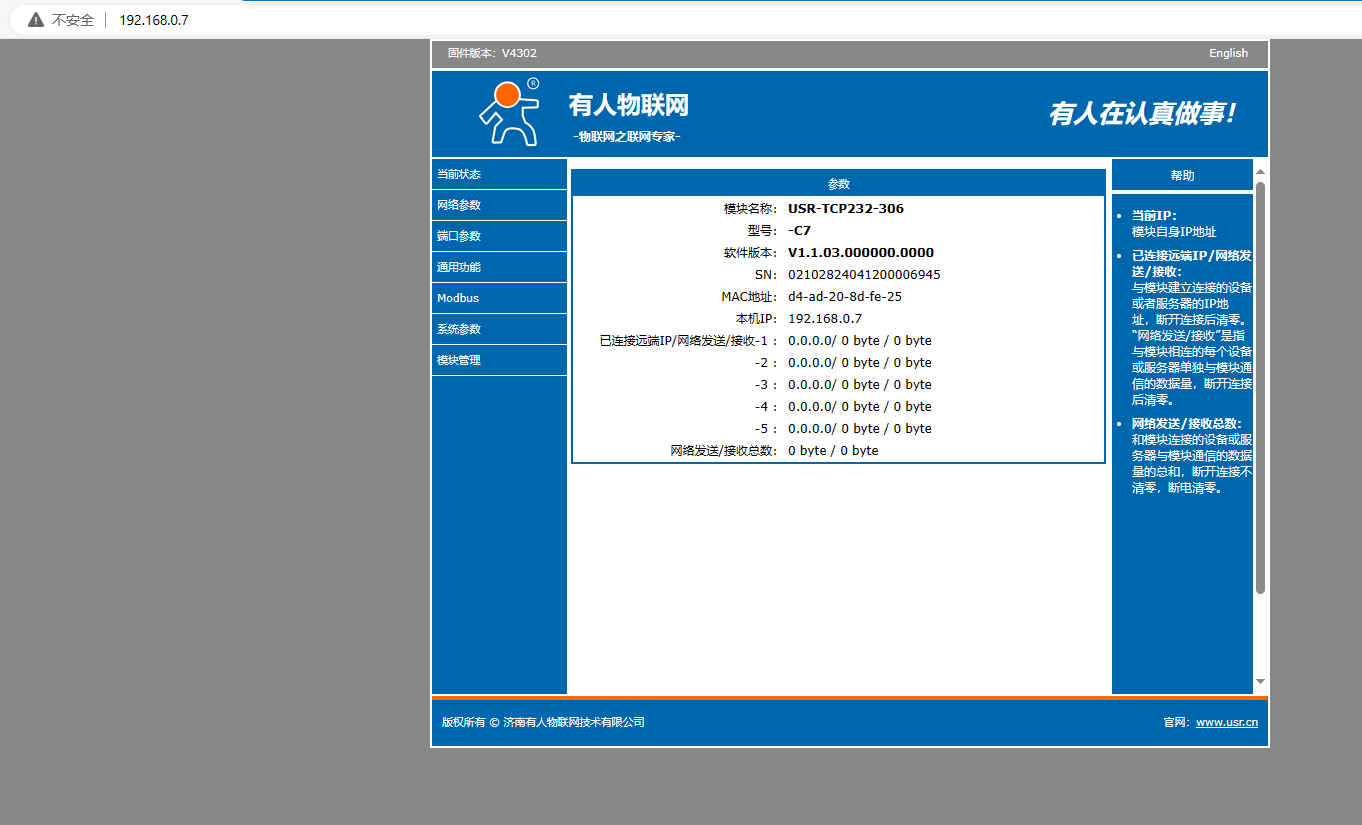1362x825 pixels.
Task: Click the -3 connection row value
Action: pyautogui.click(x=860, y=385)
